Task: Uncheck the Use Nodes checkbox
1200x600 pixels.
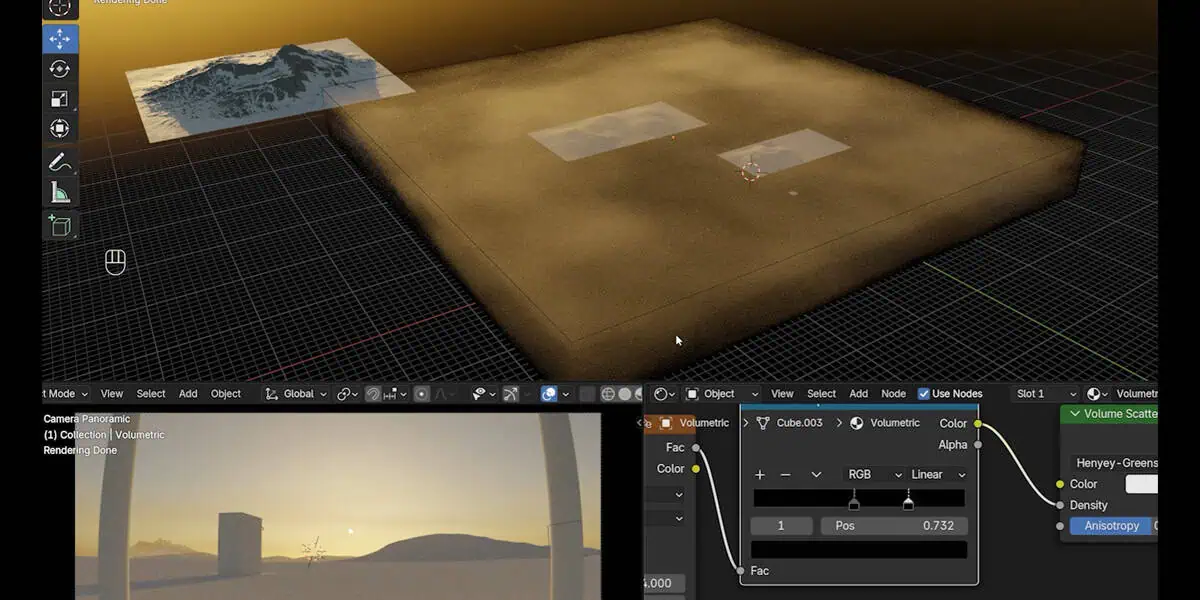Action: [x=923, y=394]
